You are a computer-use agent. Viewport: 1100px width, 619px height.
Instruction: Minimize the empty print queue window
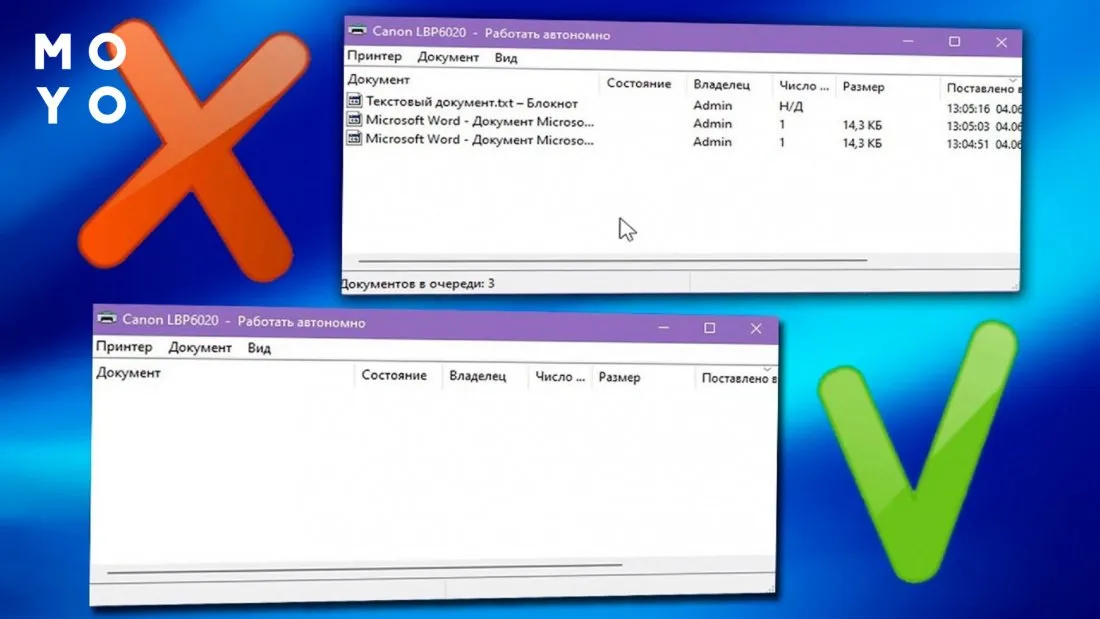tap(663, 328)
